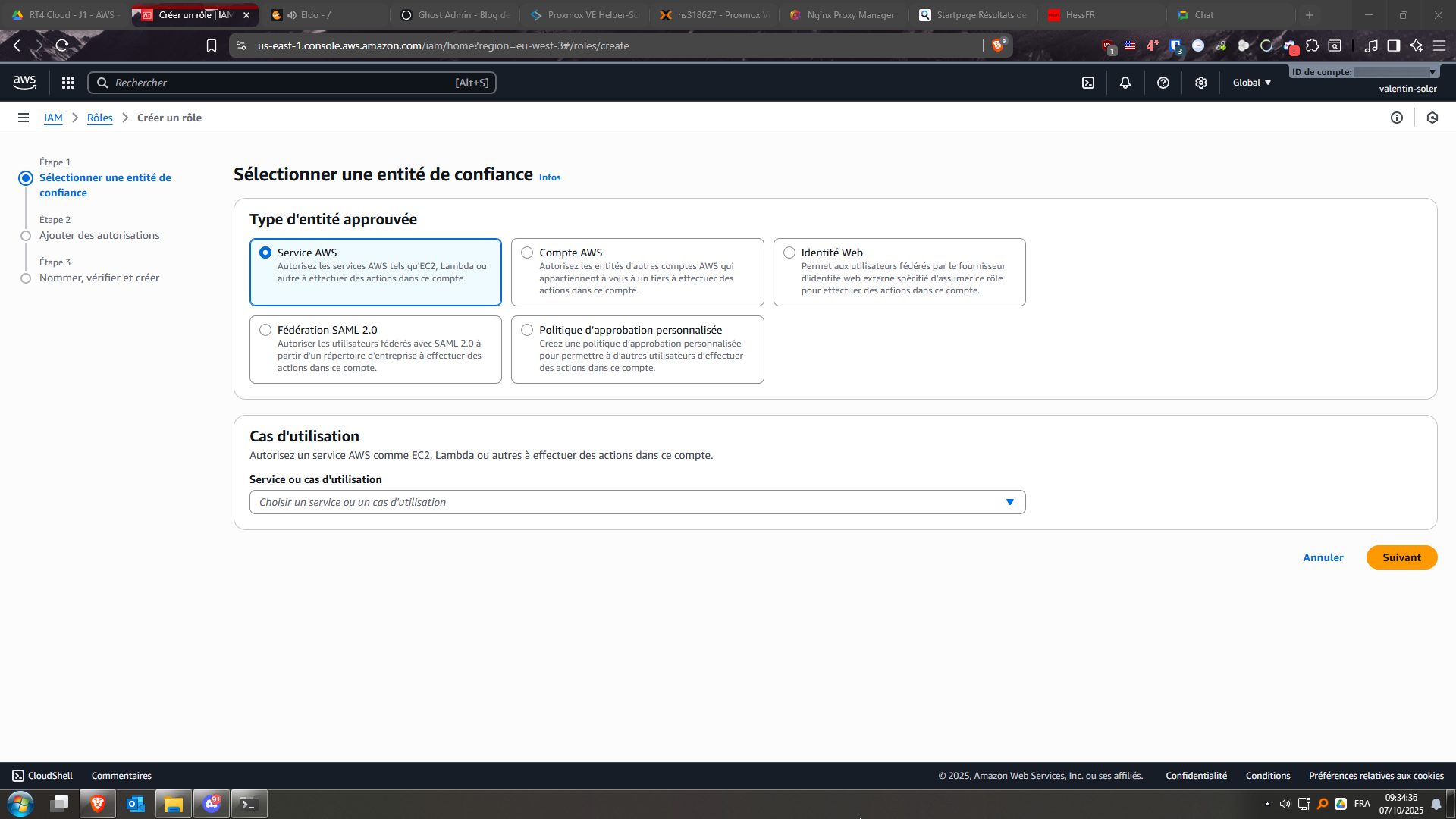This screenshot has width=1456, height=819.
Task: Toggle the side navigation hamburger menu
Action: click(x=24, y=118)
